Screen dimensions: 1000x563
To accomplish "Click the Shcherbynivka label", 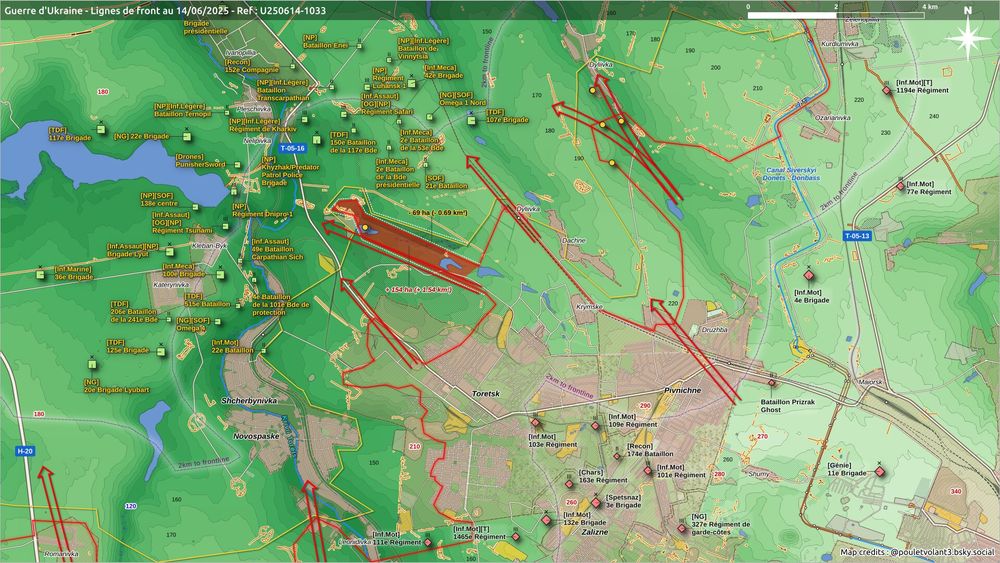I will [x=249, y=400].
